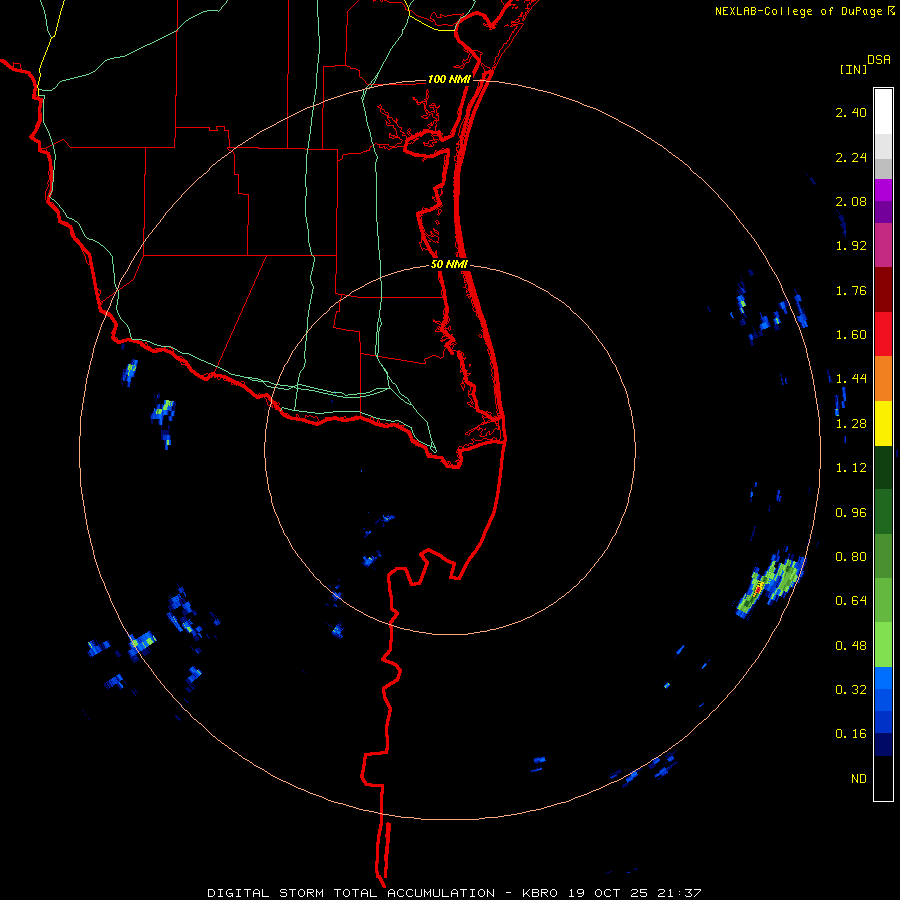Click the green swatch beside 0.96
This screenshot has width=900, height=900.
[x=883, y=512]
